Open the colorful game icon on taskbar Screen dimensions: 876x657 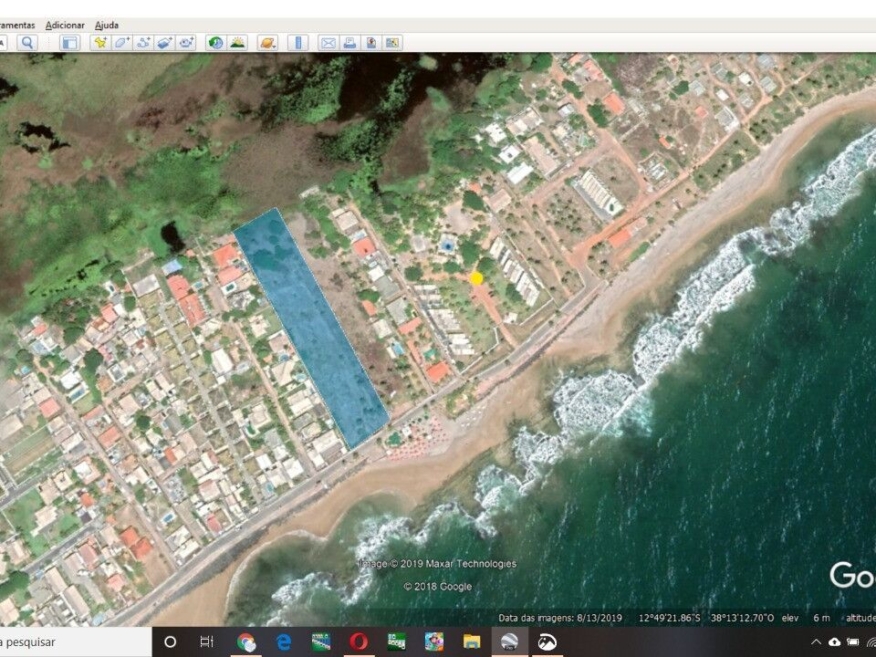(434, 642)
